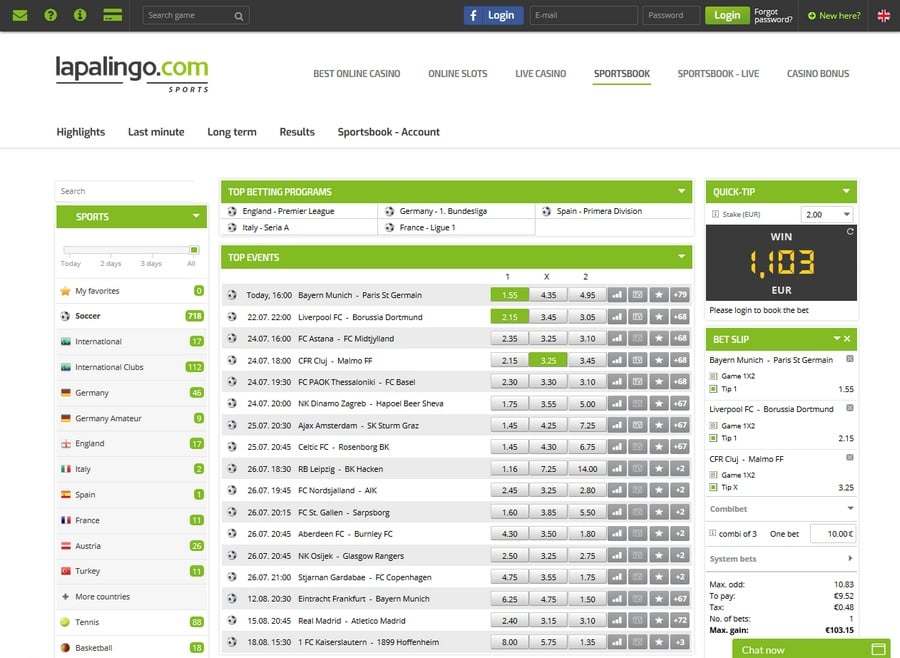Open statistics icon for Bayern Munich - Paris St Germain
The height and width of the screenshot is (658, 900).
[x=617, y=295]
